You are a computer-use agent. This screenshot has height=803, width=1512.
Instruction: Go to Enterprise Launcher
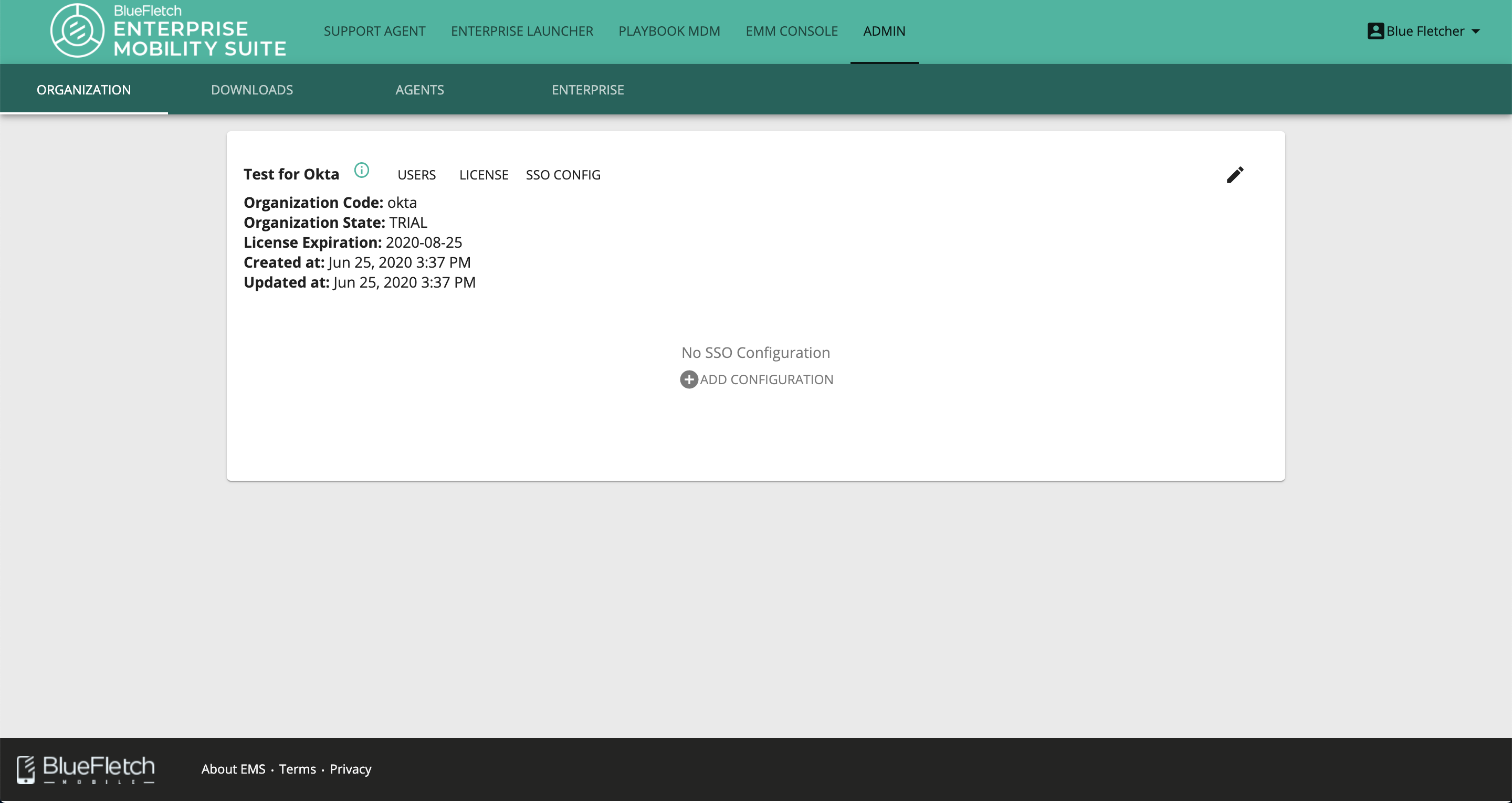click(522, 31)
